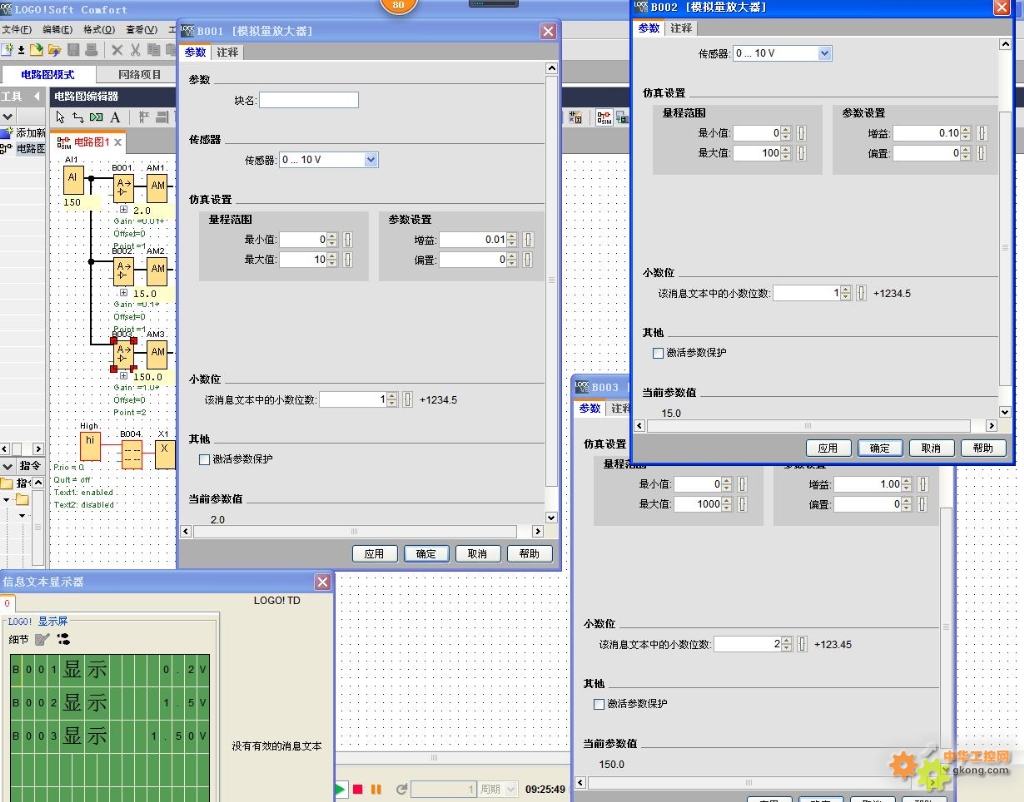1024x802 pixels.
Task: Enable parameter protection checkbox in B001 dialog
Action: [204, 459]
